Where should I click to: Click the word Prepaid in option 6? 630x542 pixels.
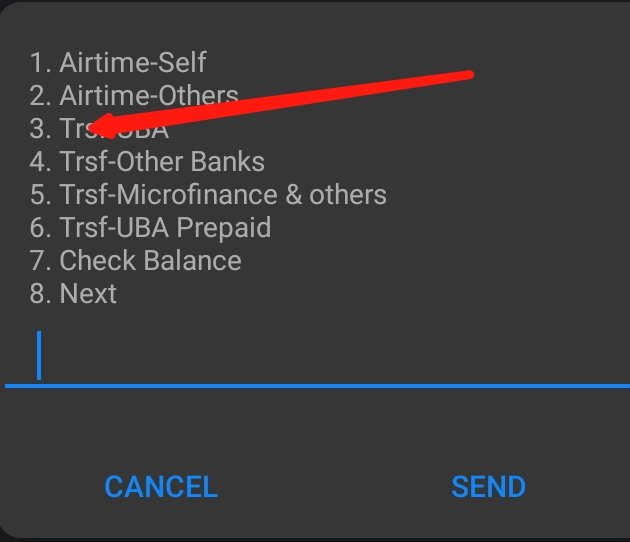point(224,228)
